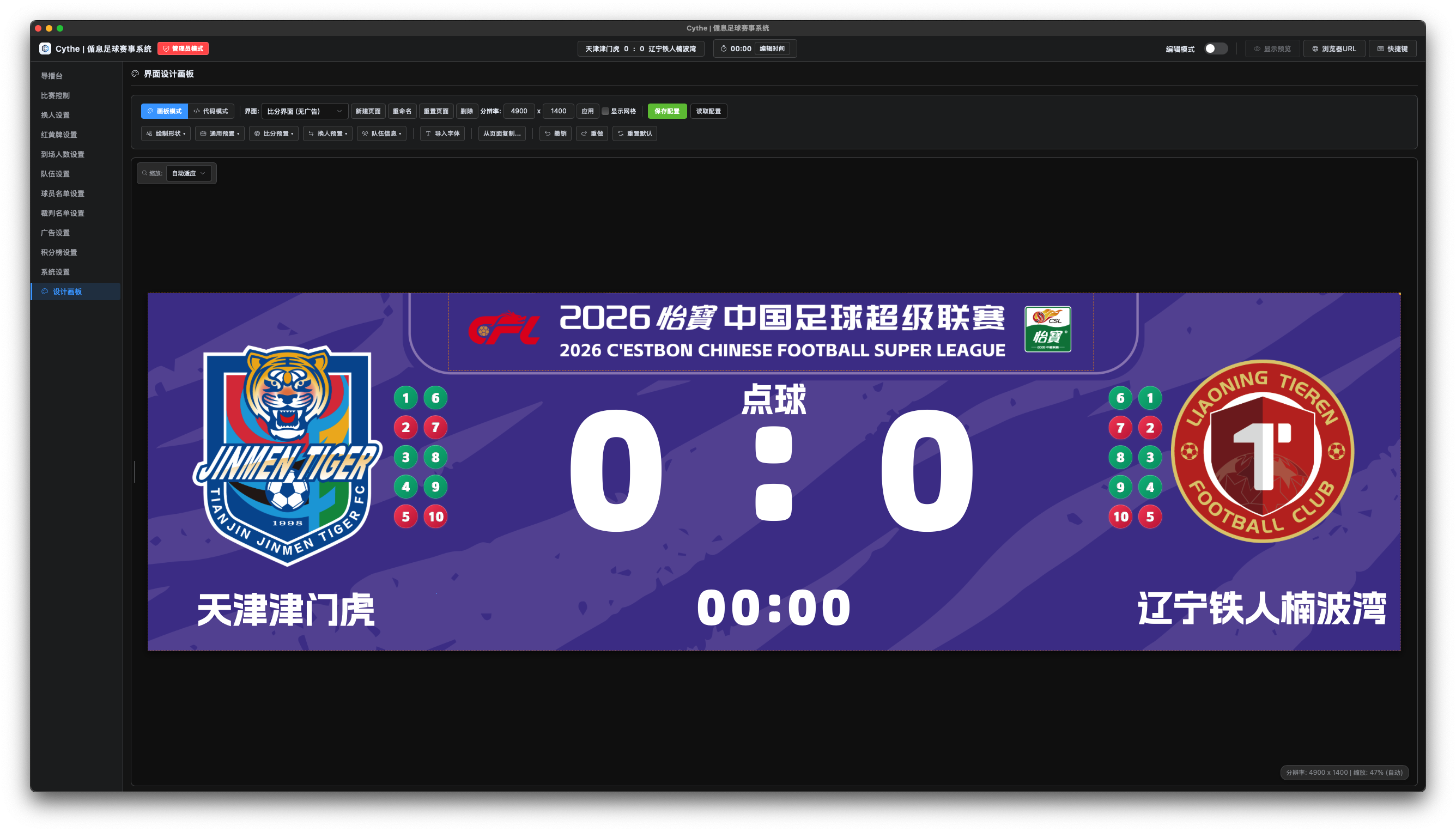Viewport: 1456px width, 832px height.
Task: Click the import font (导入字体) T icon
Action: (x=428, y=133)
